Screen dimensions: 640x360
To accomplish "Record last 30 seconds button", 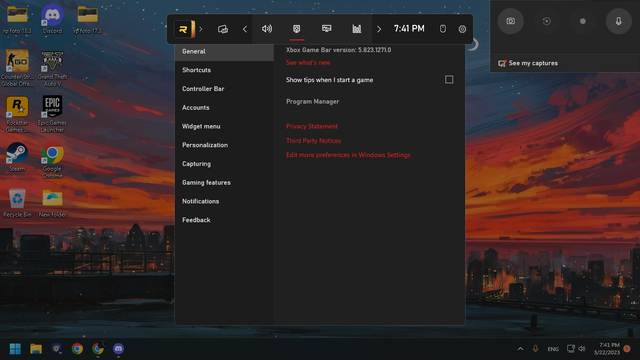I will point(547,21).
